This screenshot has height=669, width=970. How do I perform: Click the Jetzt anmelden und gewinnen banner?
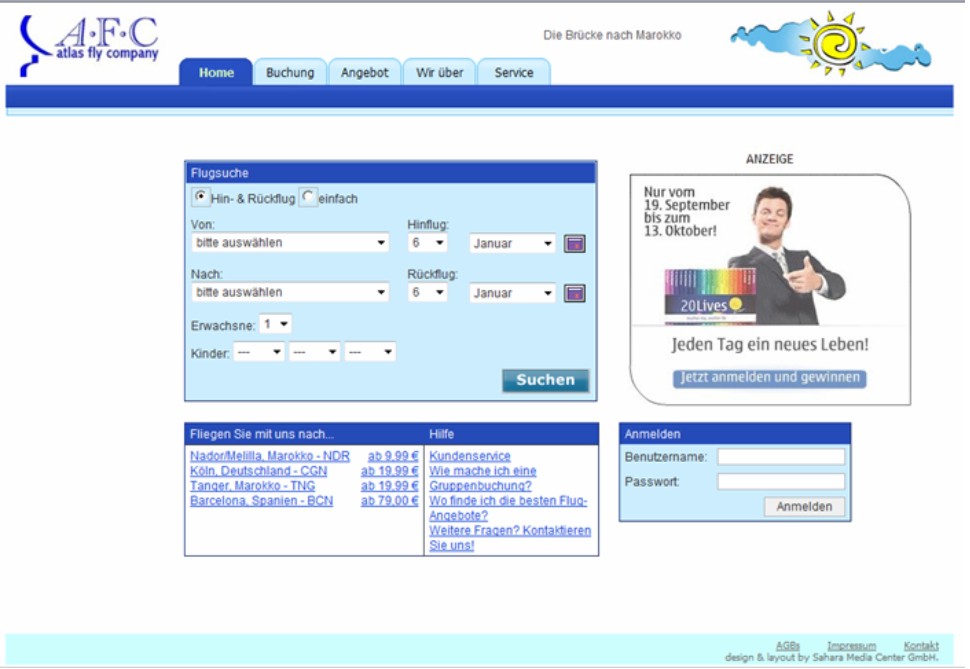769,378
